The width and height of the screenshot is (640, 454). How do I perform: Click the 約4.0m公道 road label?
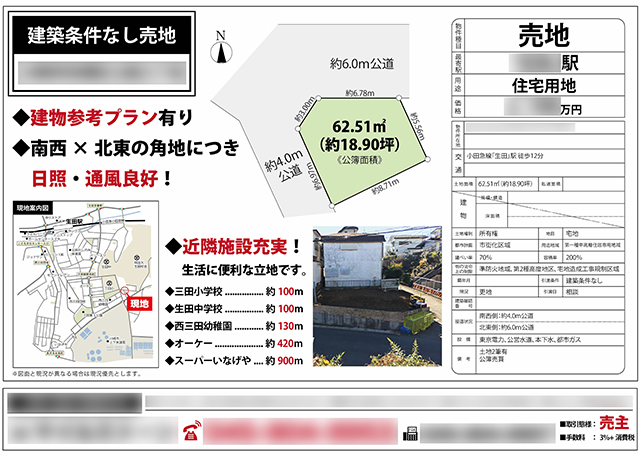(x=283, y=165)
